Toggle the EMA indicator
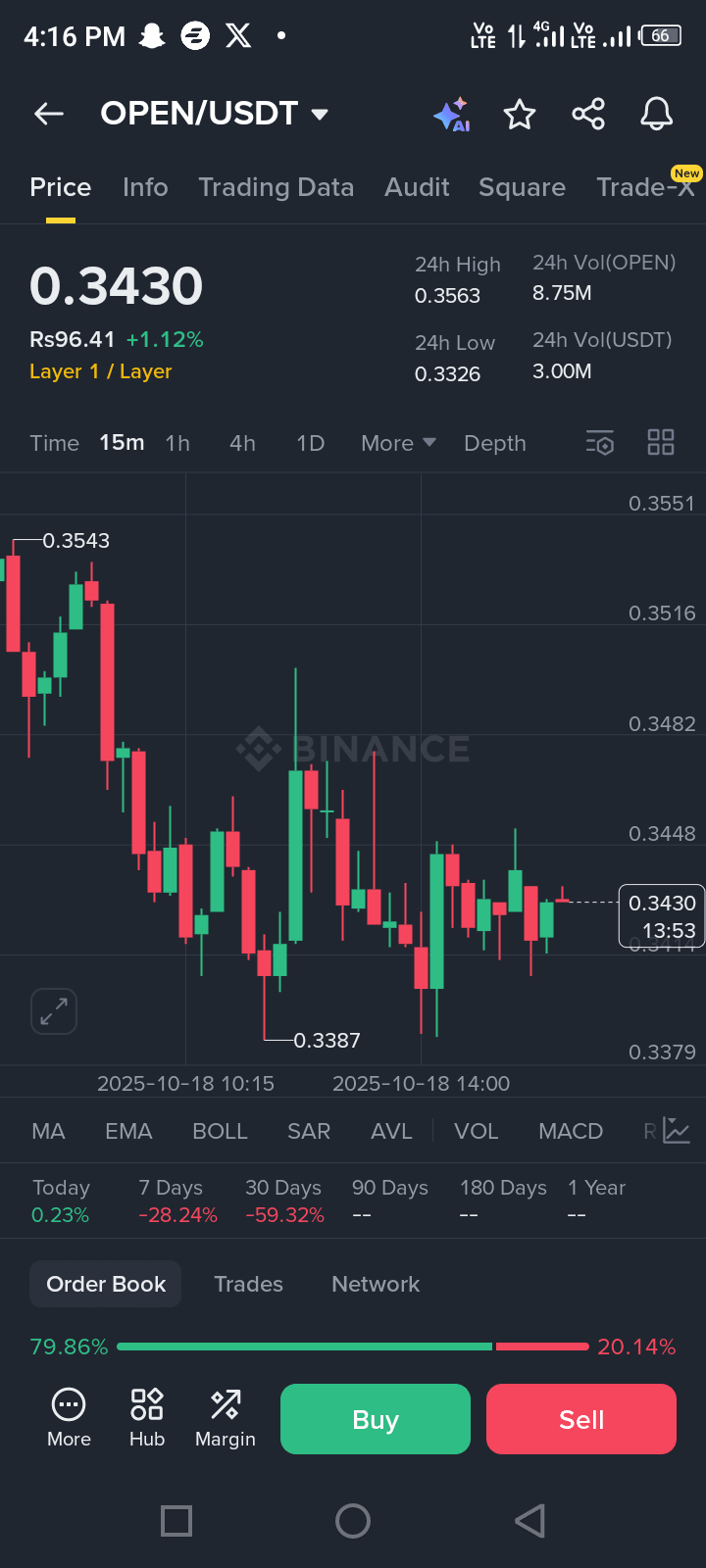This screenshot has width=706, height=1568. (128, 1131)
